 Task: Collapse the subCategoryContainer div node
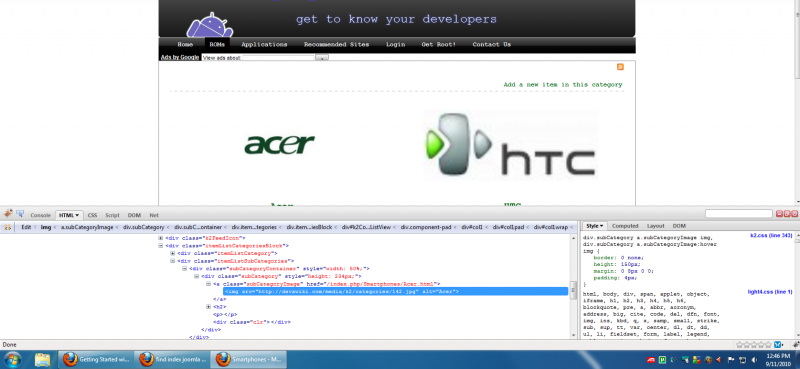tap(185, 268)
